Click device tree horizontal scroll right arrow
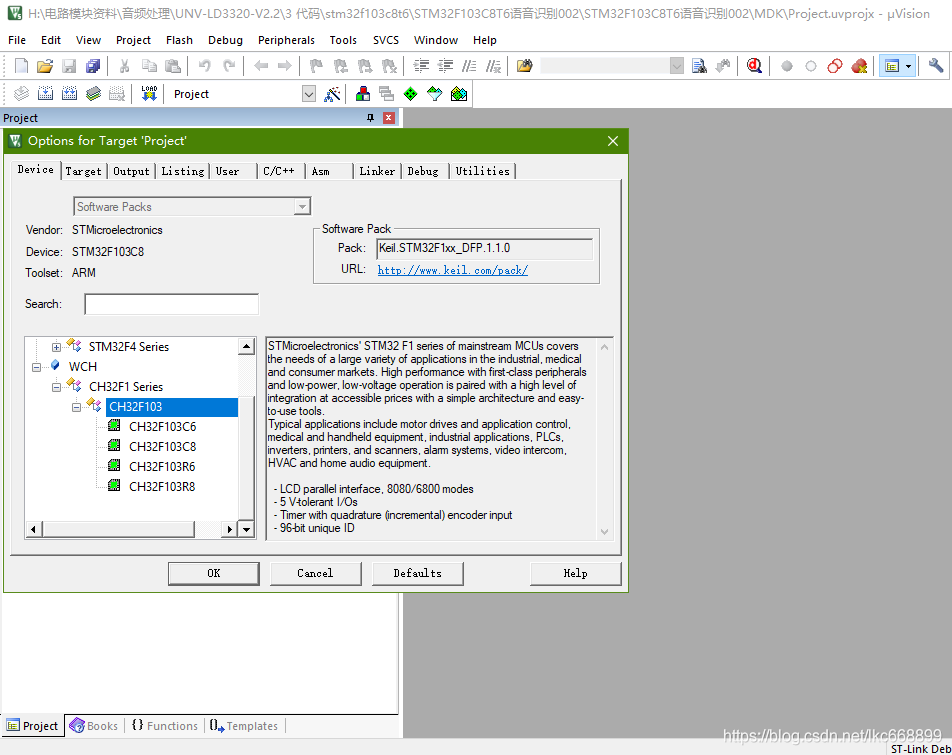The image size is (952, 755). click(230, 529)
